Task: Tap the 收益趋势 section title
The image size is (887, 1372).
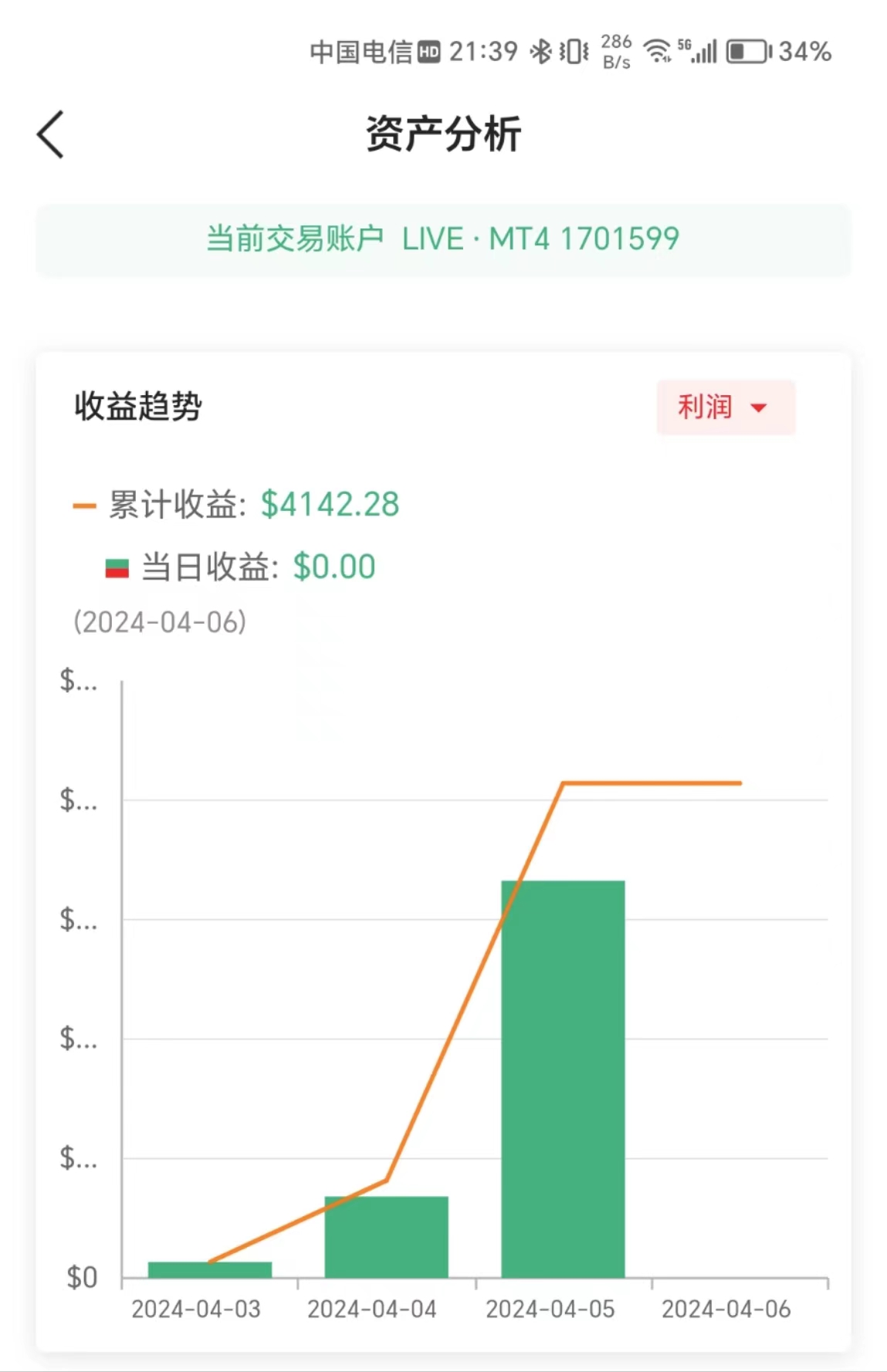Action: (x=138, y=406)
